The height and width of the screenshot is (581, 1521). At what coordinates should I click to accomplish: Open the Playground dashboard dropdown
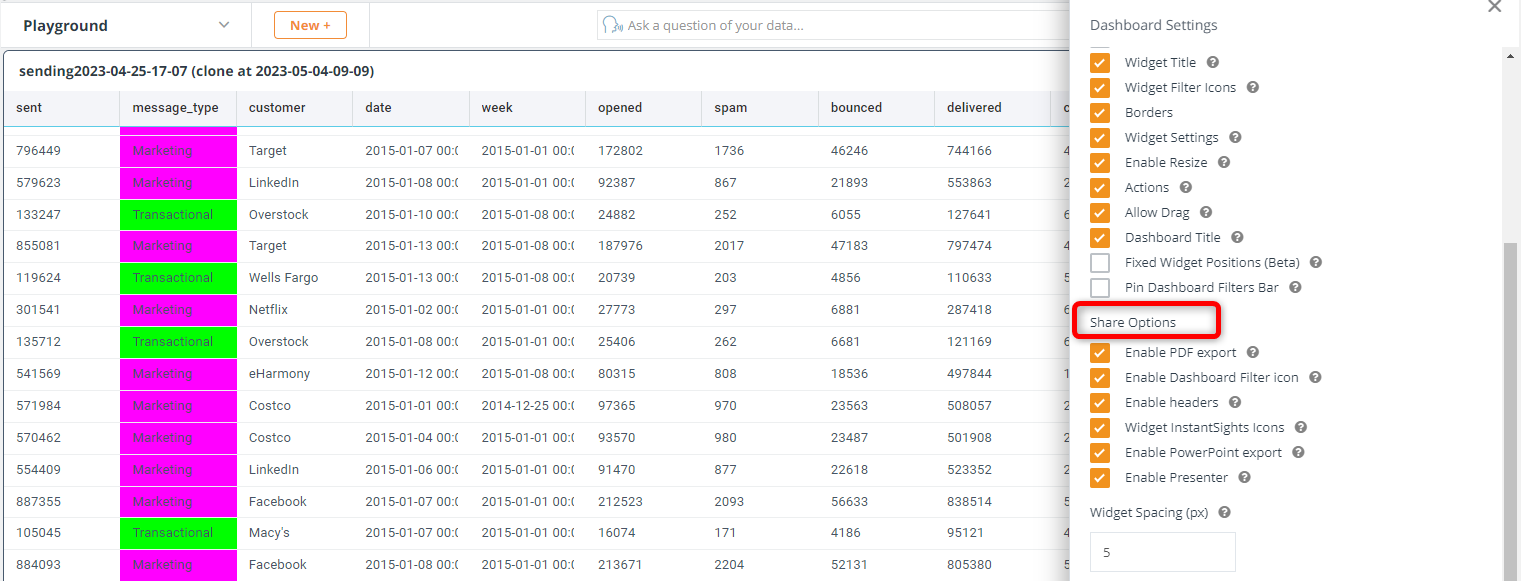tap(224, 25)
